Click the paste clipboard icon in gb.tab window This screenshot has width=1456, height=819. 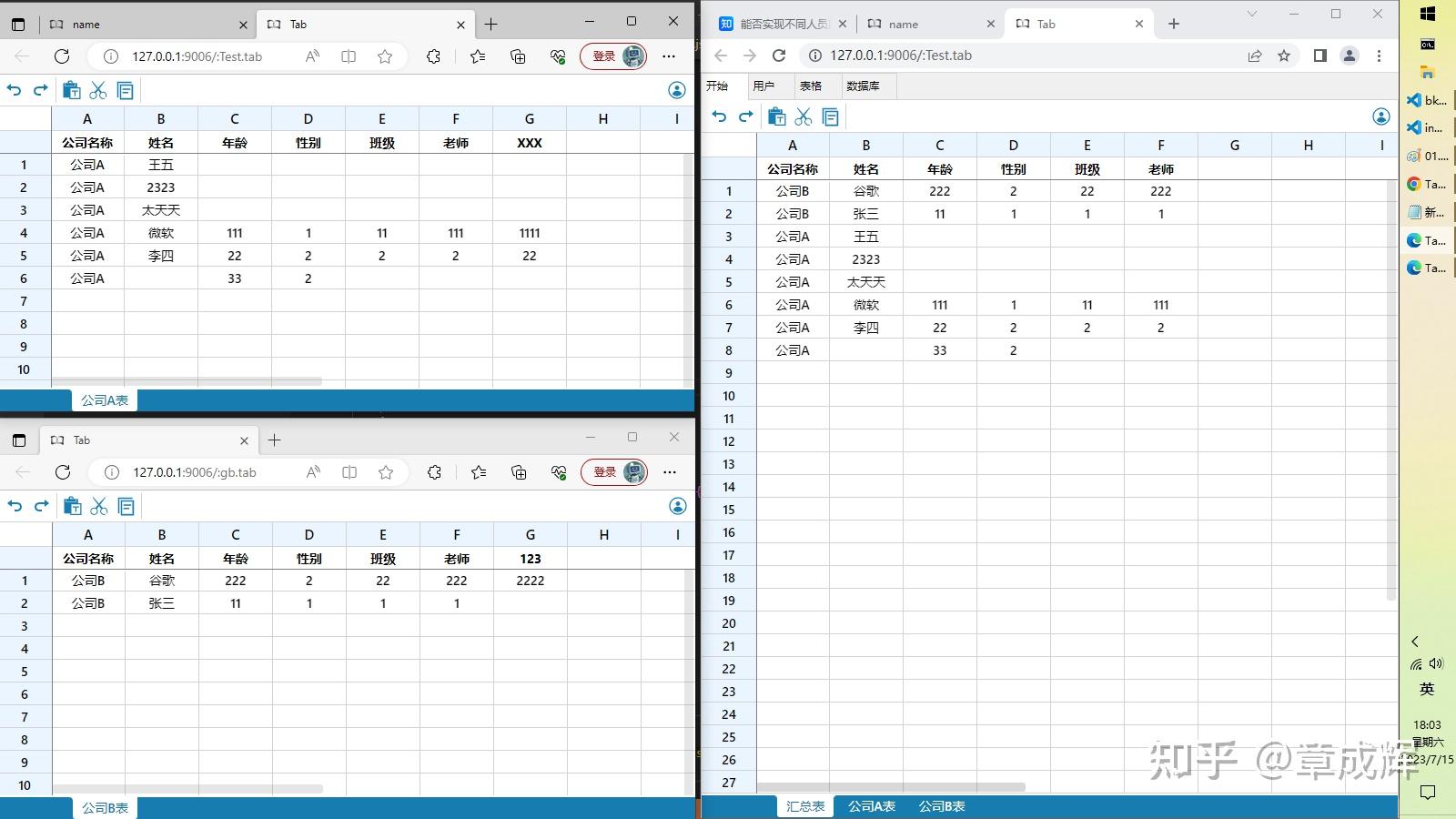[73, 506]
